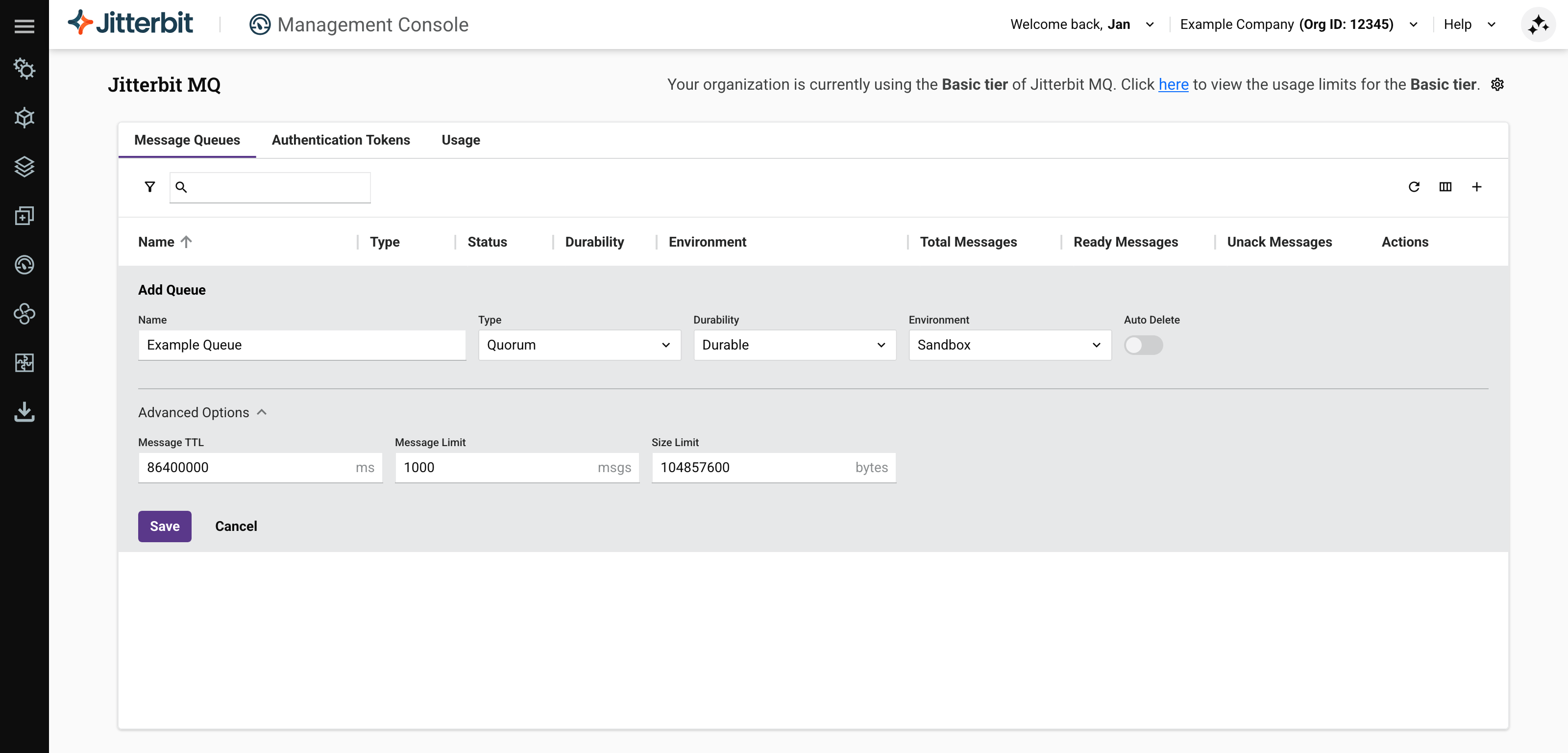1568x753 pixels.
Task: Open the Usage tab
Action: [x=460, y=140]
